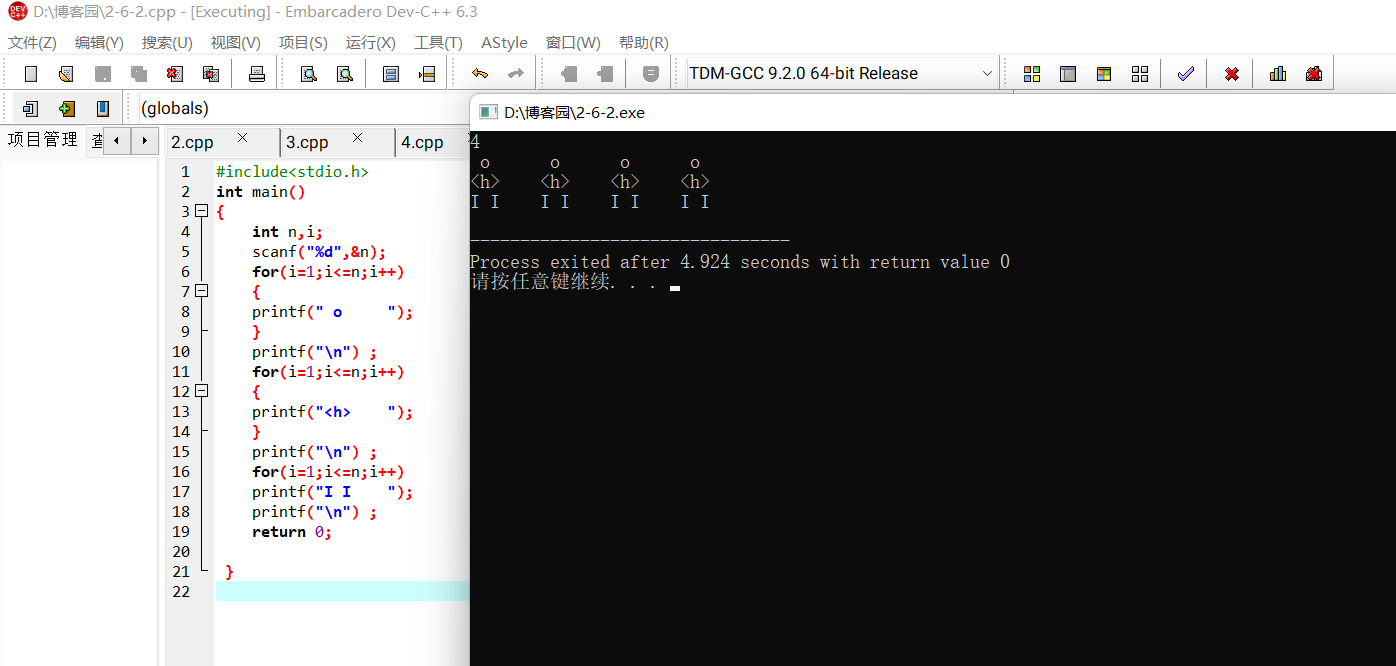Screen dimensions: 1396x666
Task: Click the red X stop execution icon
Action: (x=1232, y=74)
